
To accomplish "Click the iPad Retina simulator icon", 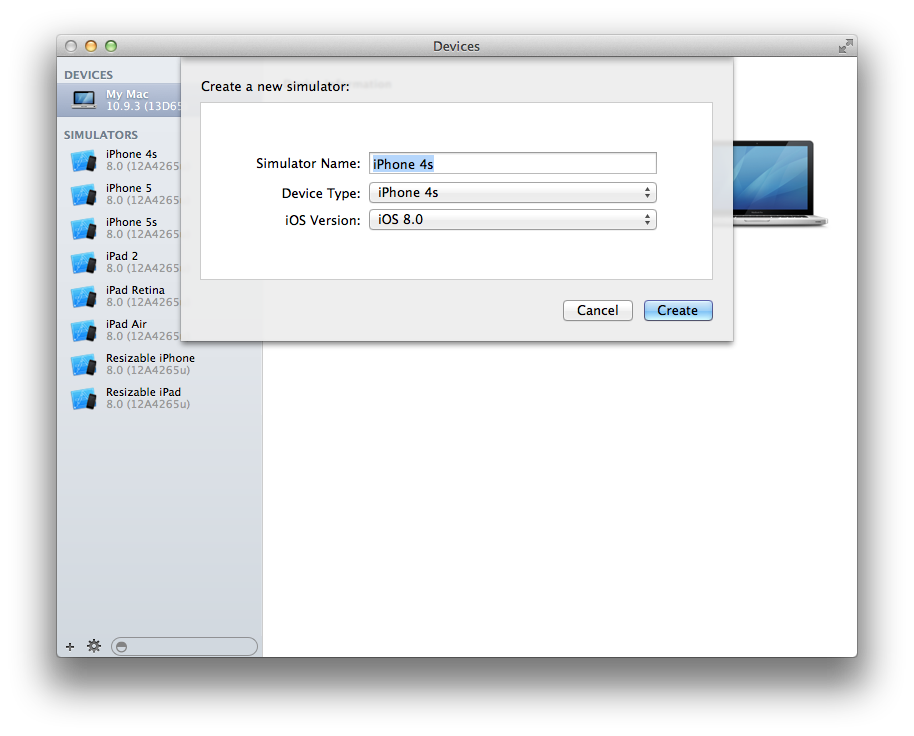I will pyautogui.click(x=84, y=297).
